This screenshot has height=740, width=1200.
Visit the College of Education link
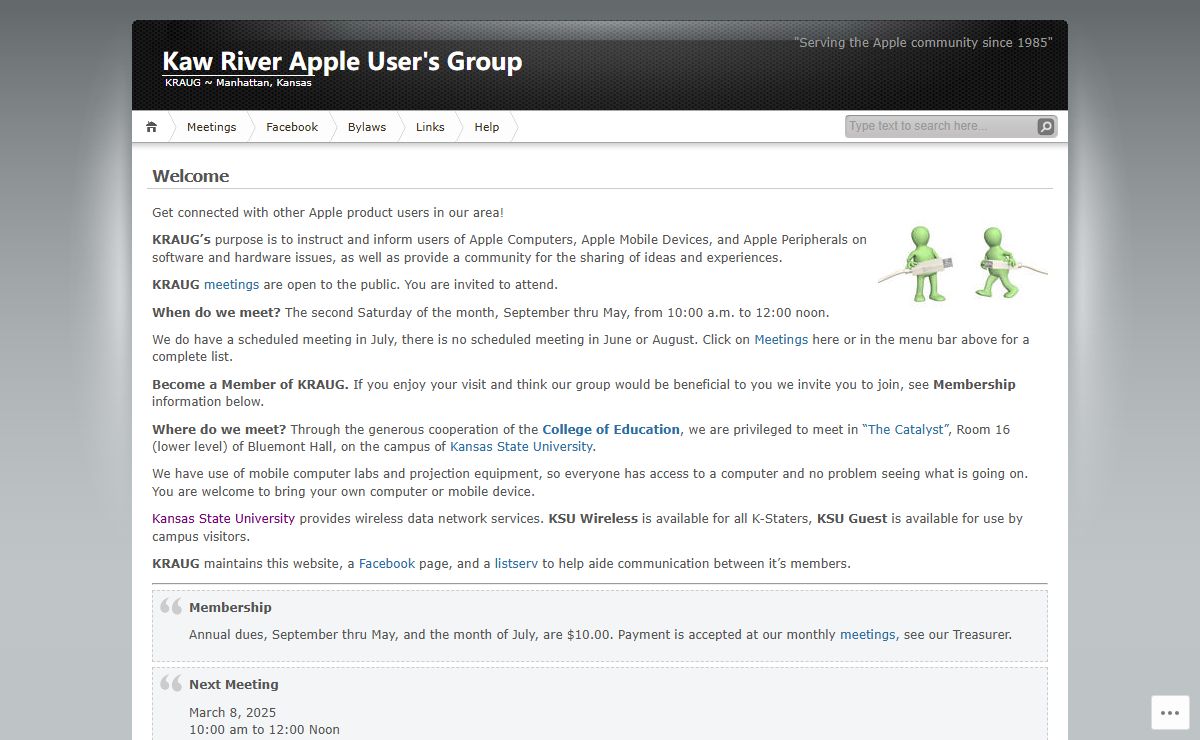point(611,430)
